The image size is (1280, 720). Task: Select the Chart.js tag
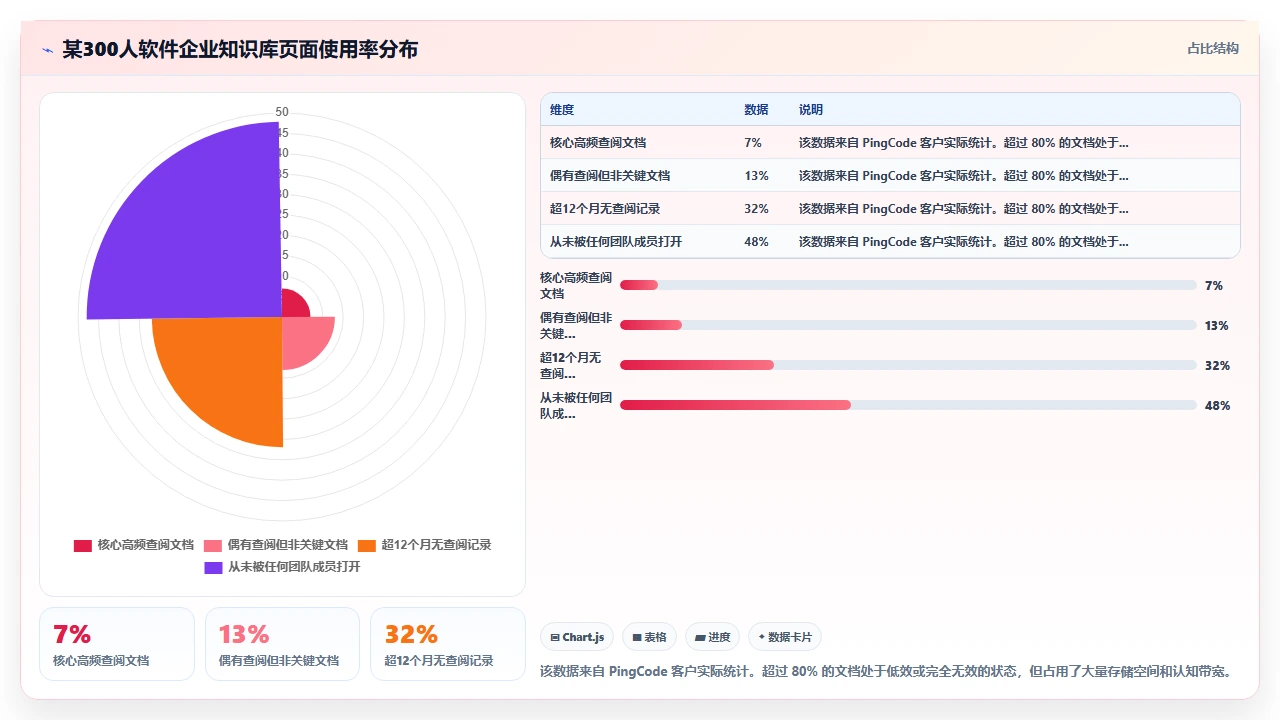[x=577, y=637]
